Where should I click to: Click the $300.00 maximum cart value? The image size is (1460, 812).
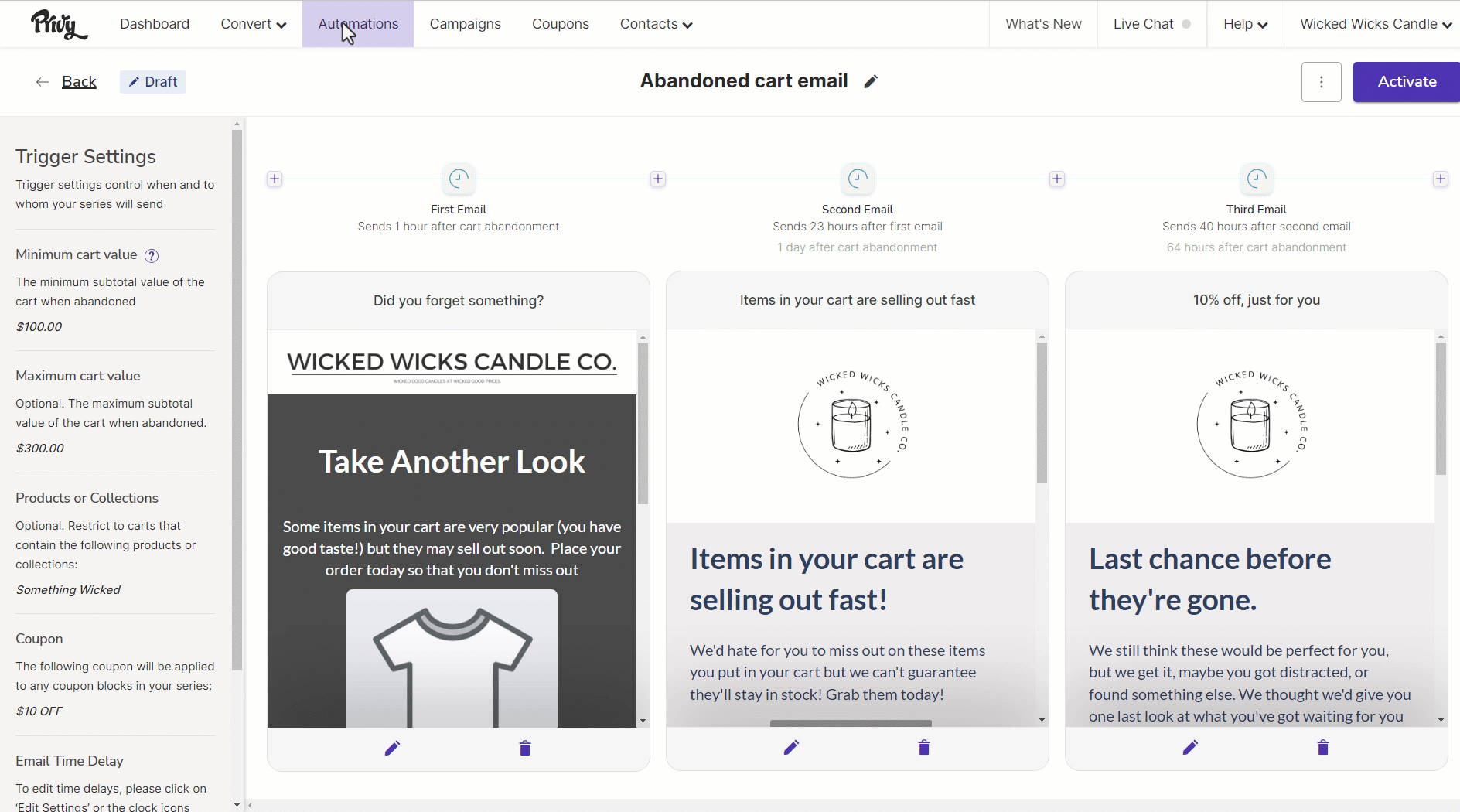coord(39,448)
